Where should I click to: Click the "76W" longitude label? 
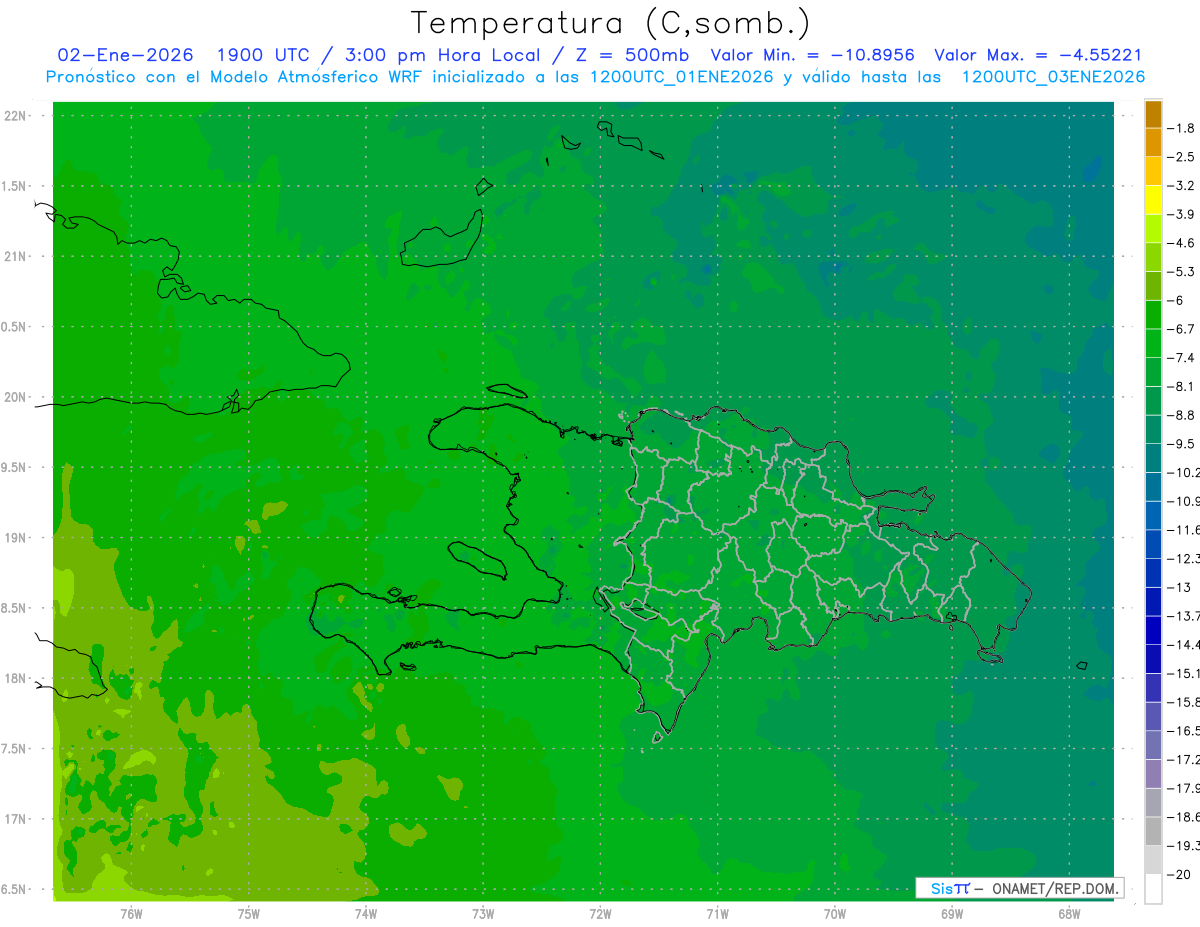[131, 914]
